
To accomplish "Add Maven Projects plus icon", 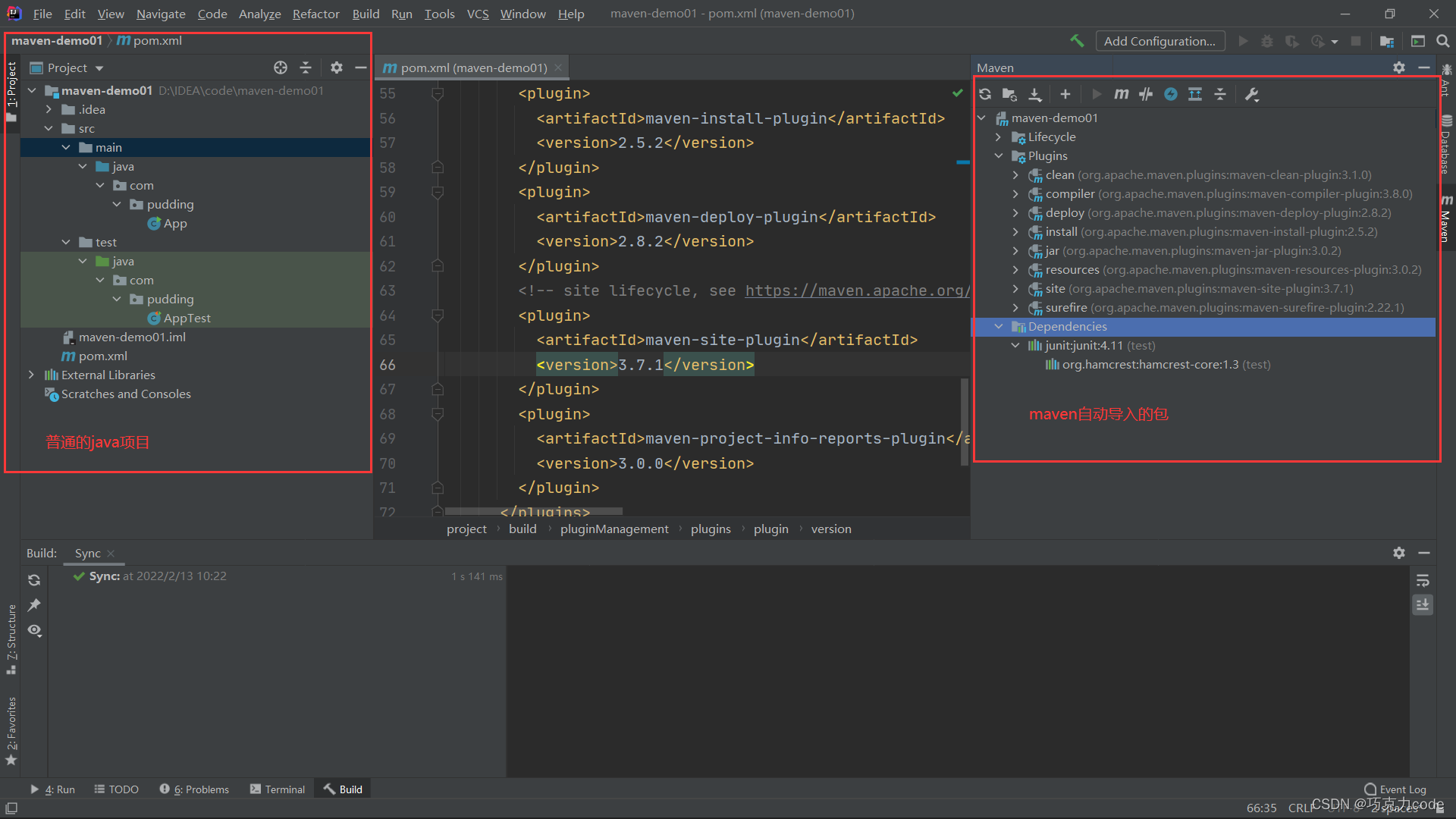I will 1065,94.
